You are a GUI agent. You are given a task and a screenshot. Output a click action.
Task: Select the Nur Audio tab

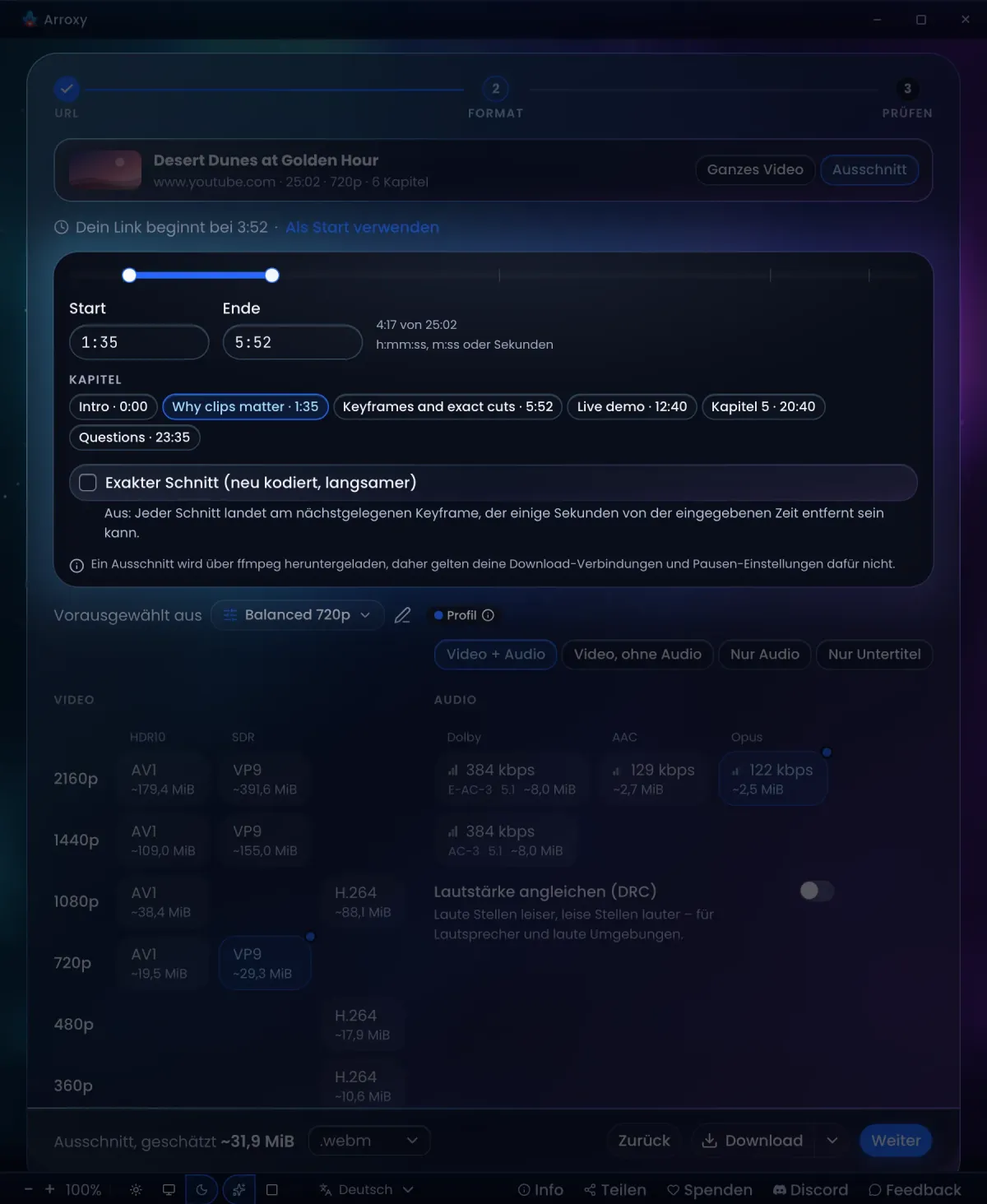click(765, 655)
